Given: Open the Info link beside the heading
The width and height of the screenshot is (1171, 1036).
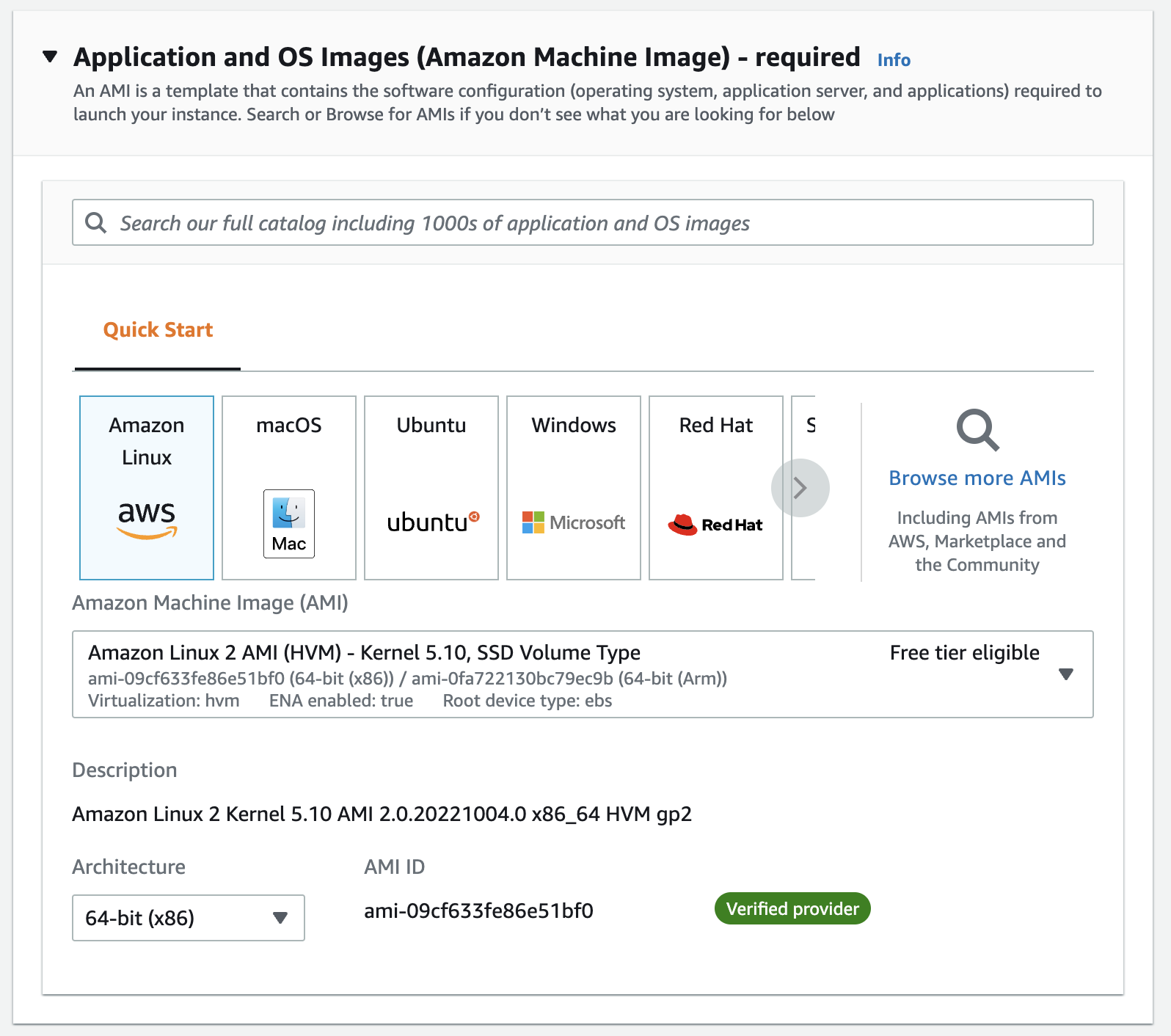Looking at the screenshot, I should pyautogui.click(x=894, y=60).
